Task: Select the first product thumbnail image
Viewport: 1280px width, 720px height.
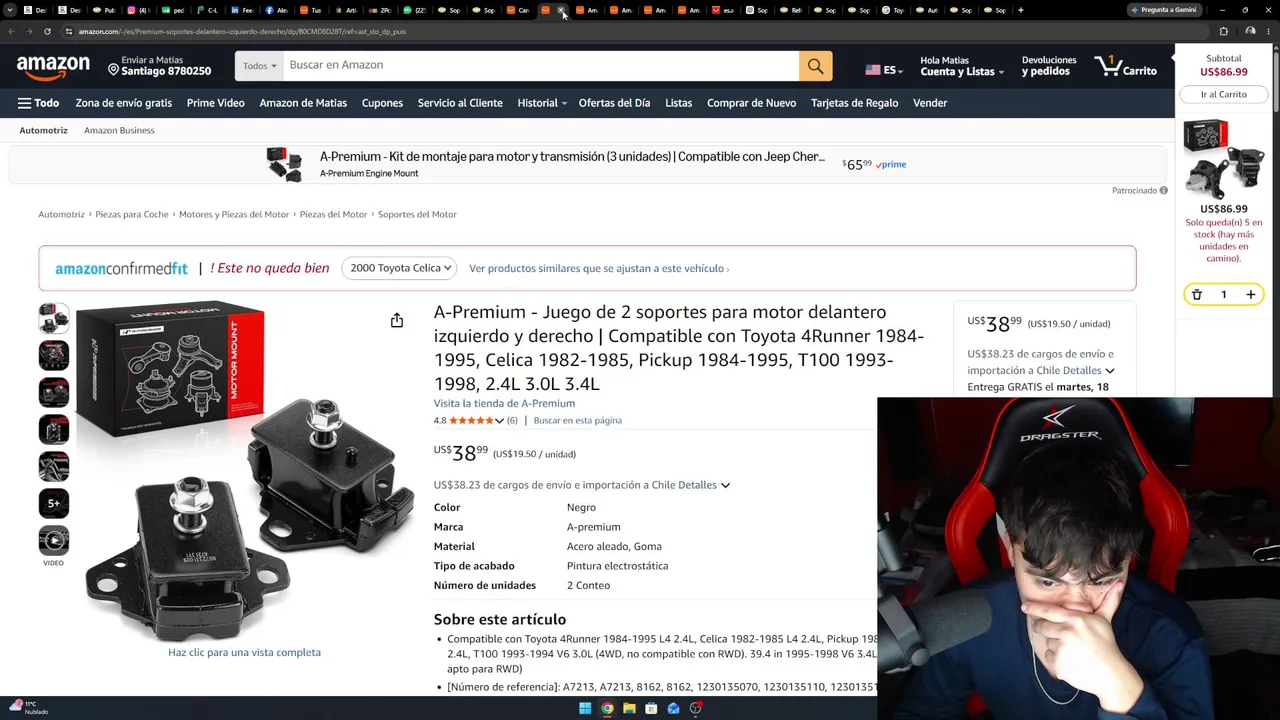Action: point(54,318)
